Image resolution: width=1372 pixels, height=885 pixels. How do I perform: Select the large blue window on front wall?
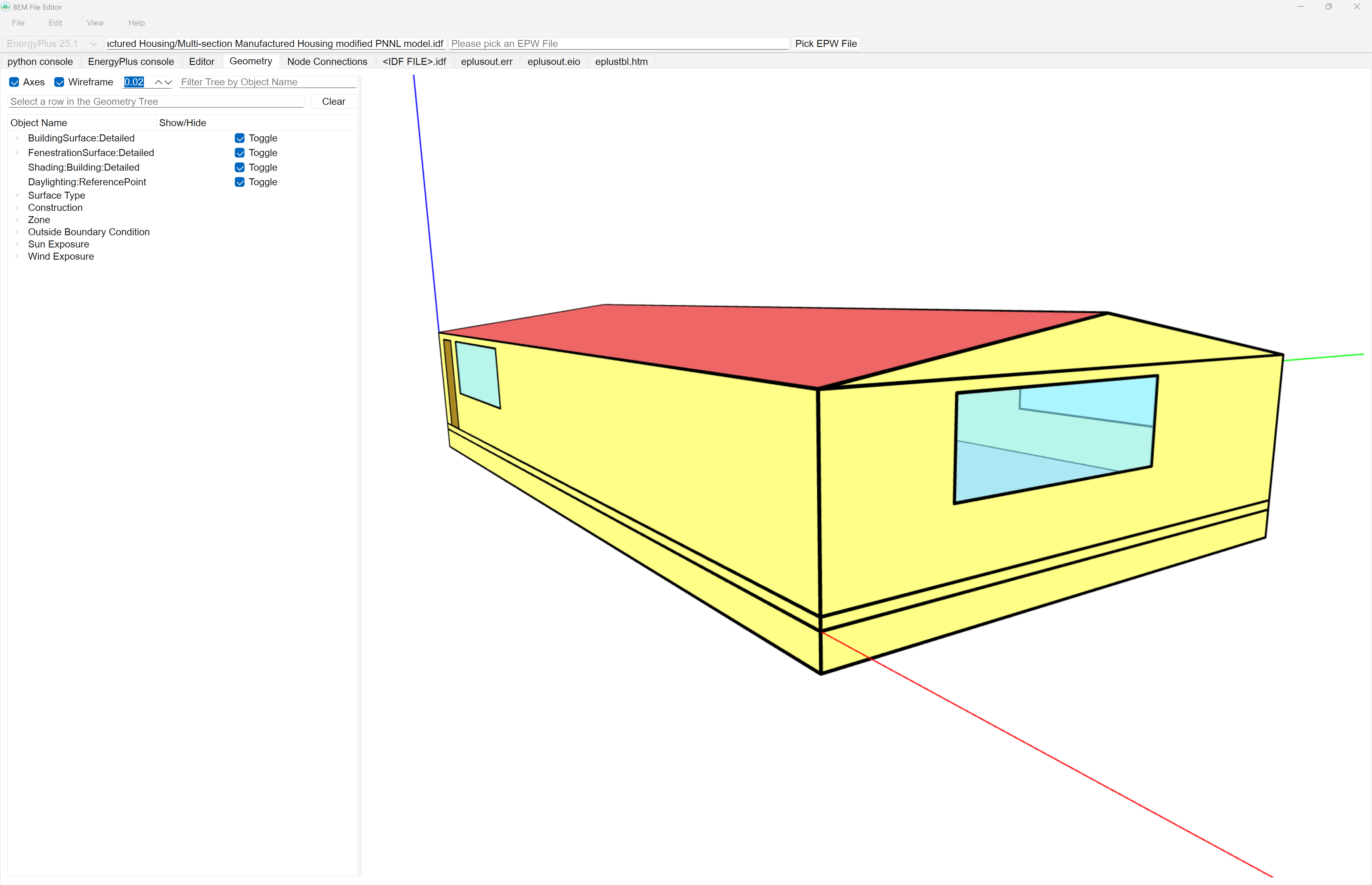pyautogui.click(x=1055, y=440)
